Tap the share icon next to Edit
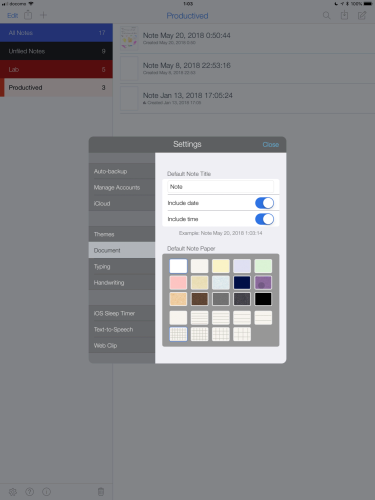 point(28,15)
